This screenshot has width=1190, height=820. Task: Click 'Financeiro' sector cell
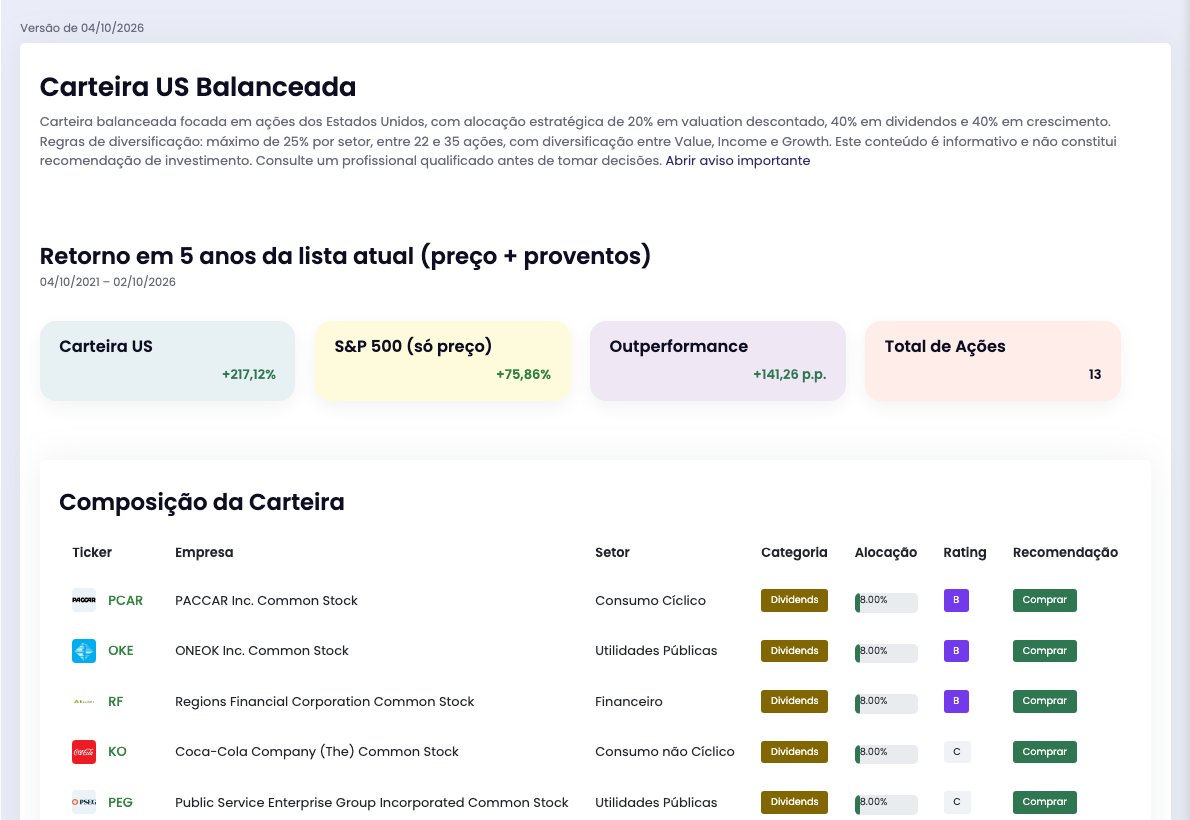pyautogui.click(x=628, y=702)
